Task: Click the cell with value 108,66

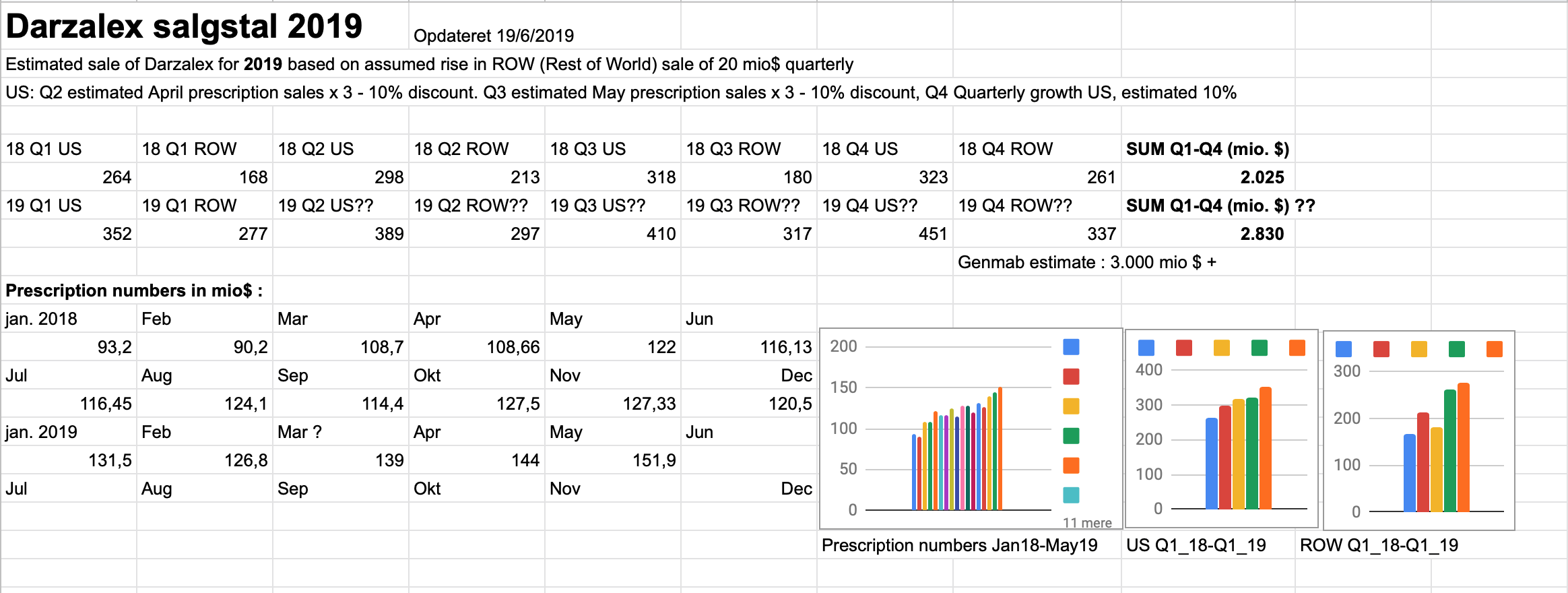Action: [x=477, y=346]
